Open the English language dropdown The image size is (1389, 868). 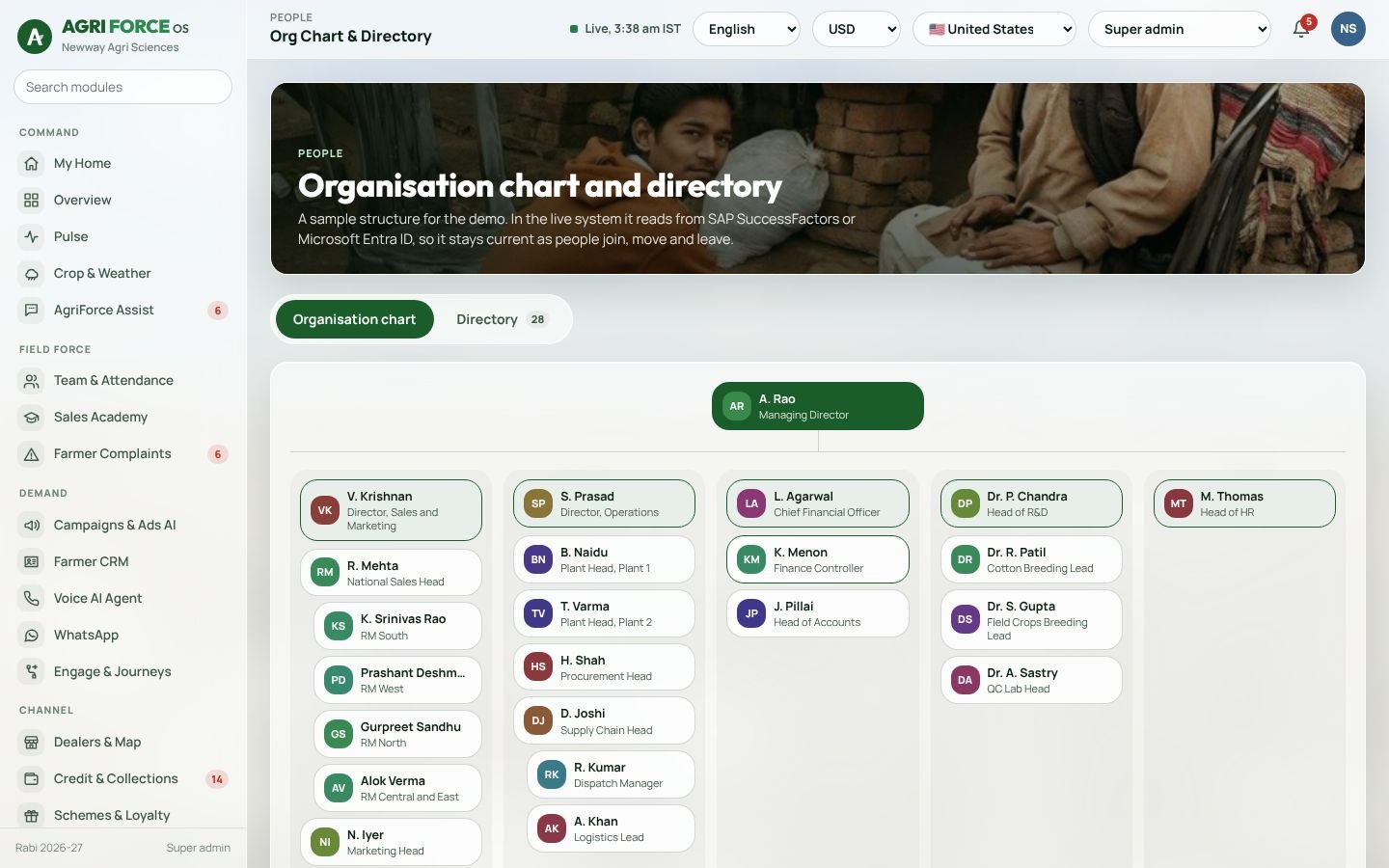point(747,29)
